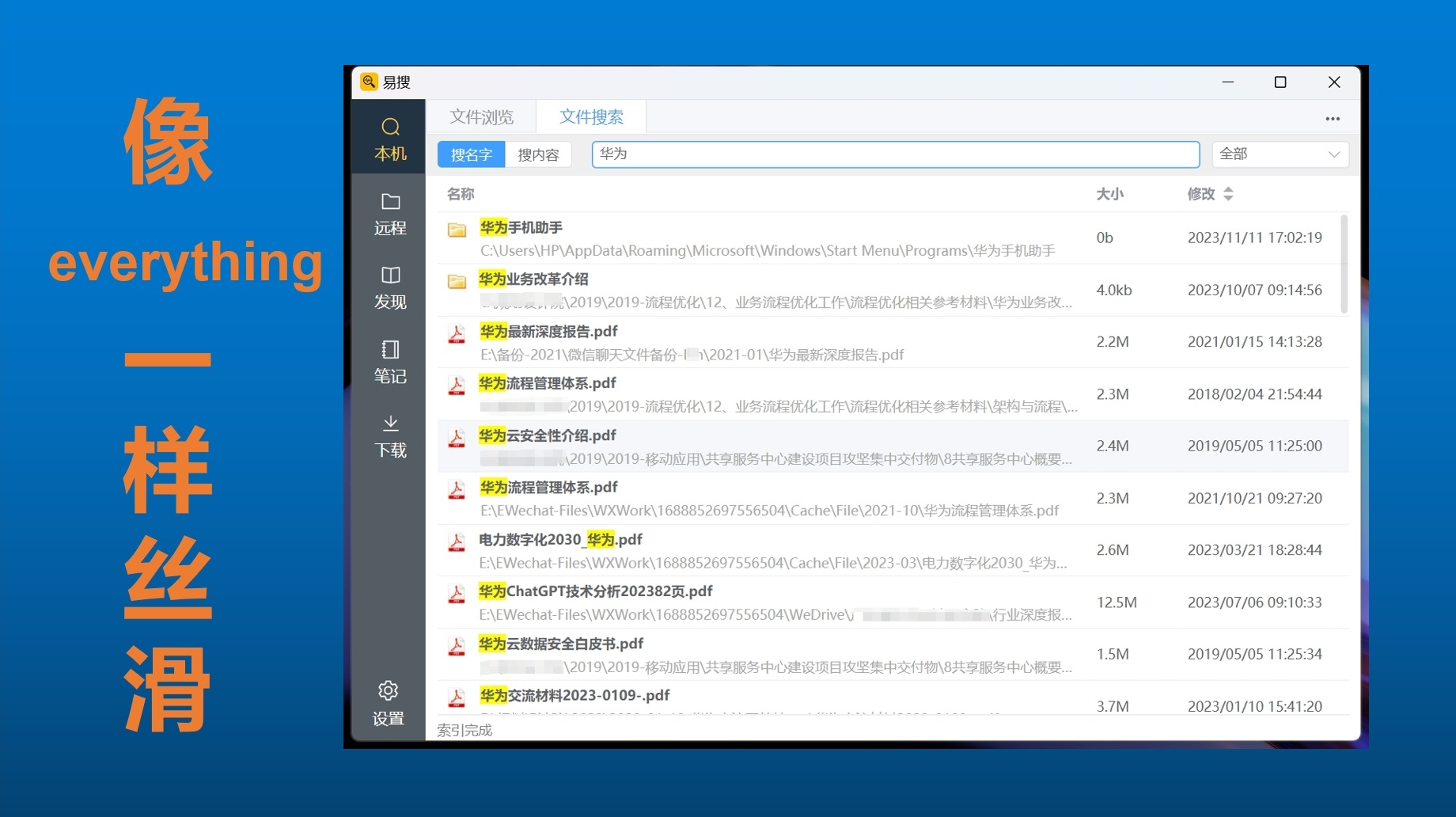Click the date 2018/02/04 21:54:44
The width and height of the screenshot is (1456, 817).
click(x=1254, y=394)
